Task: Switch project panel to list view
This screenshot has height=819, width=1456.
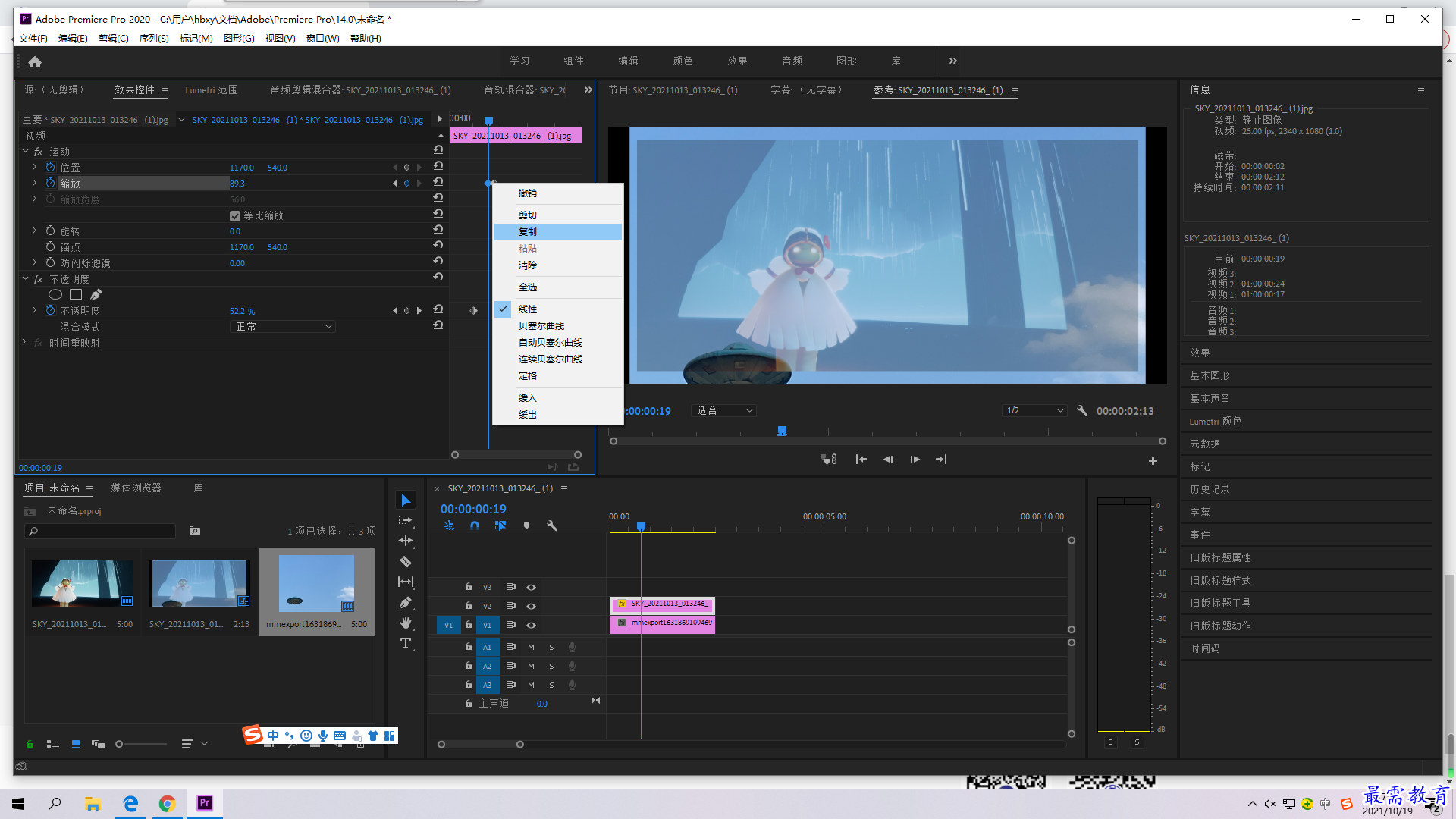Action: [x=53, y=744]
